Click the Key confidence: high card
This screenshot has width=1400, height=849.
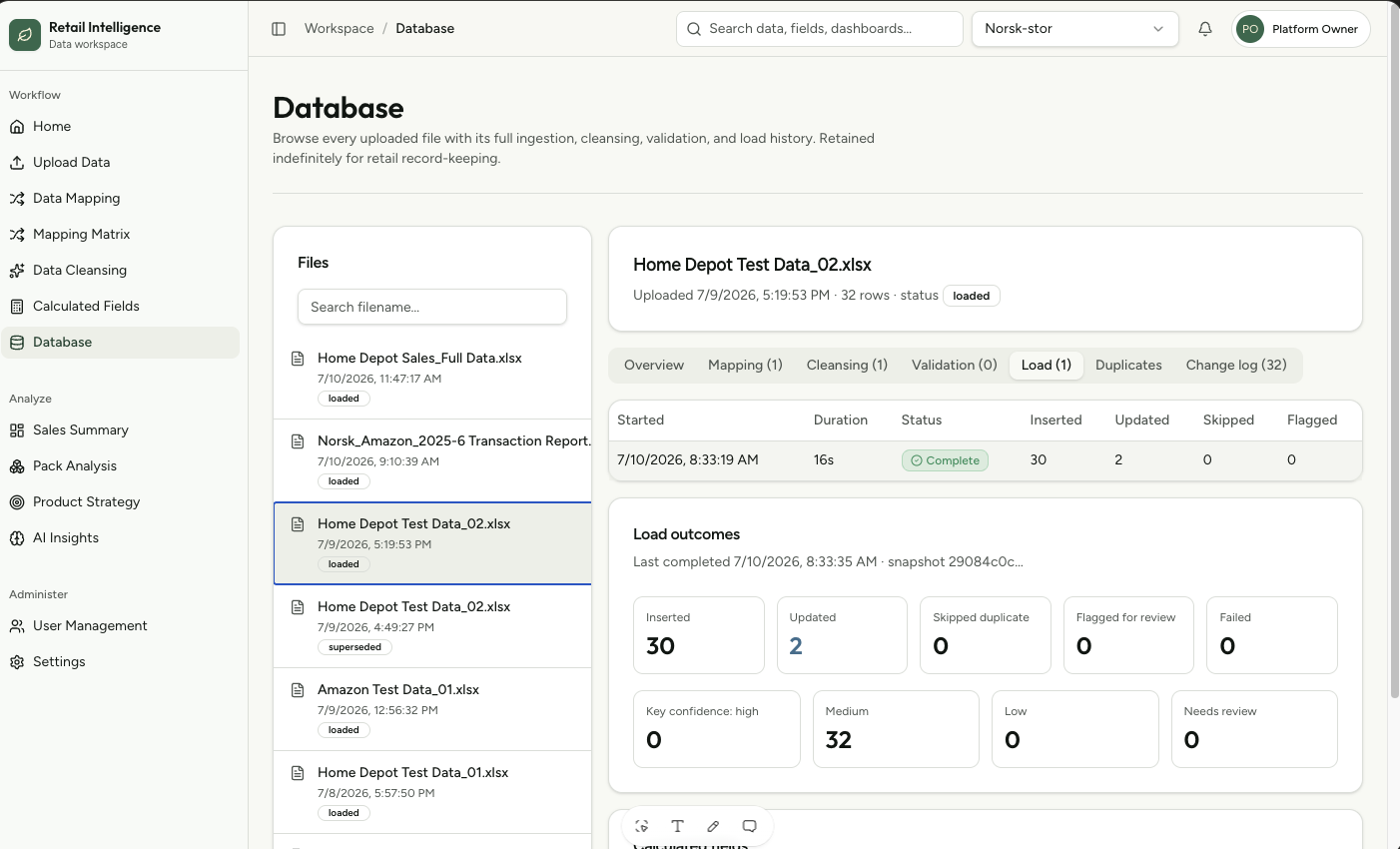717,729
